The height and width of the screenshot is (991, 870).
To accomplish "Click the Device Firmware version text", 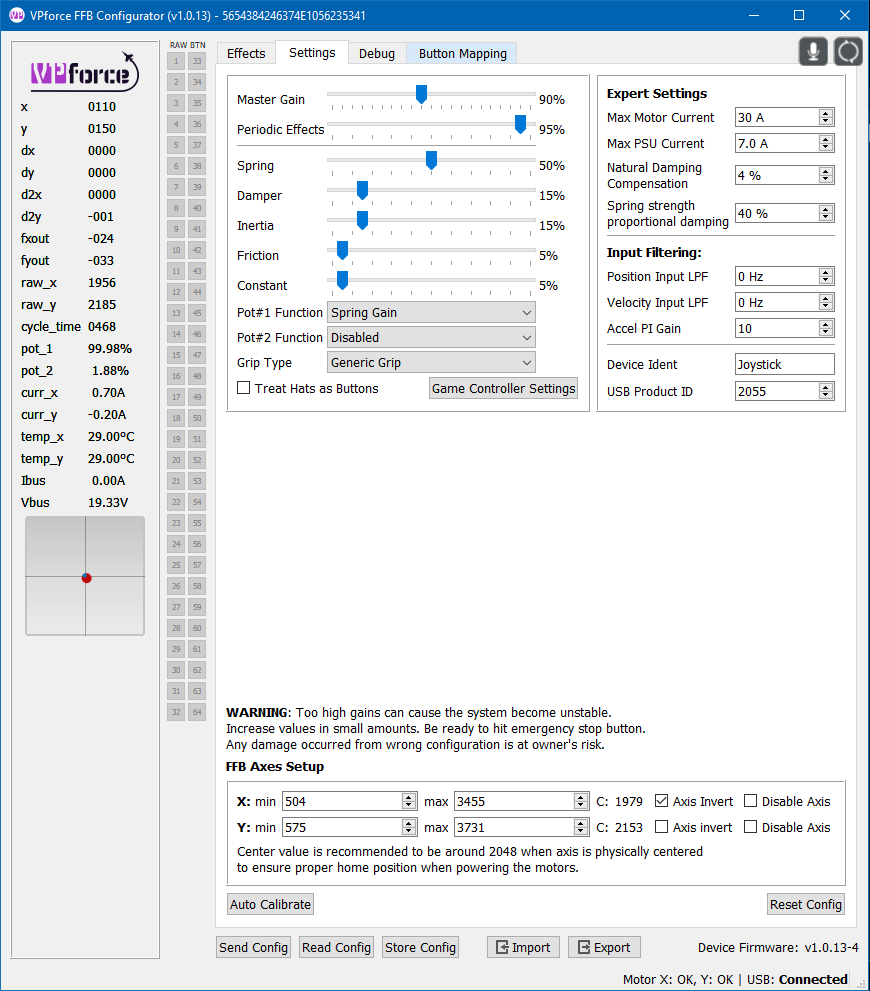I will (x=778, y=947).
